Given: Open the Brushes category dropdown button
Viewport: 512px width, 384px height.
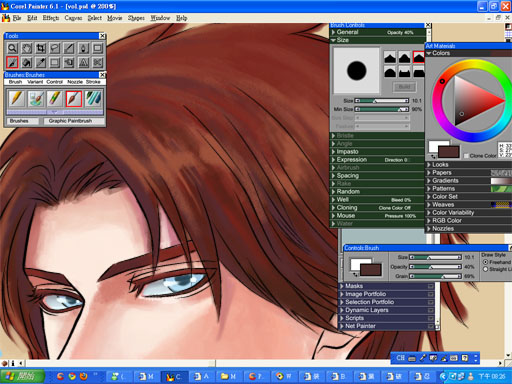Looking at the screenshot, I should pos(22,121).
